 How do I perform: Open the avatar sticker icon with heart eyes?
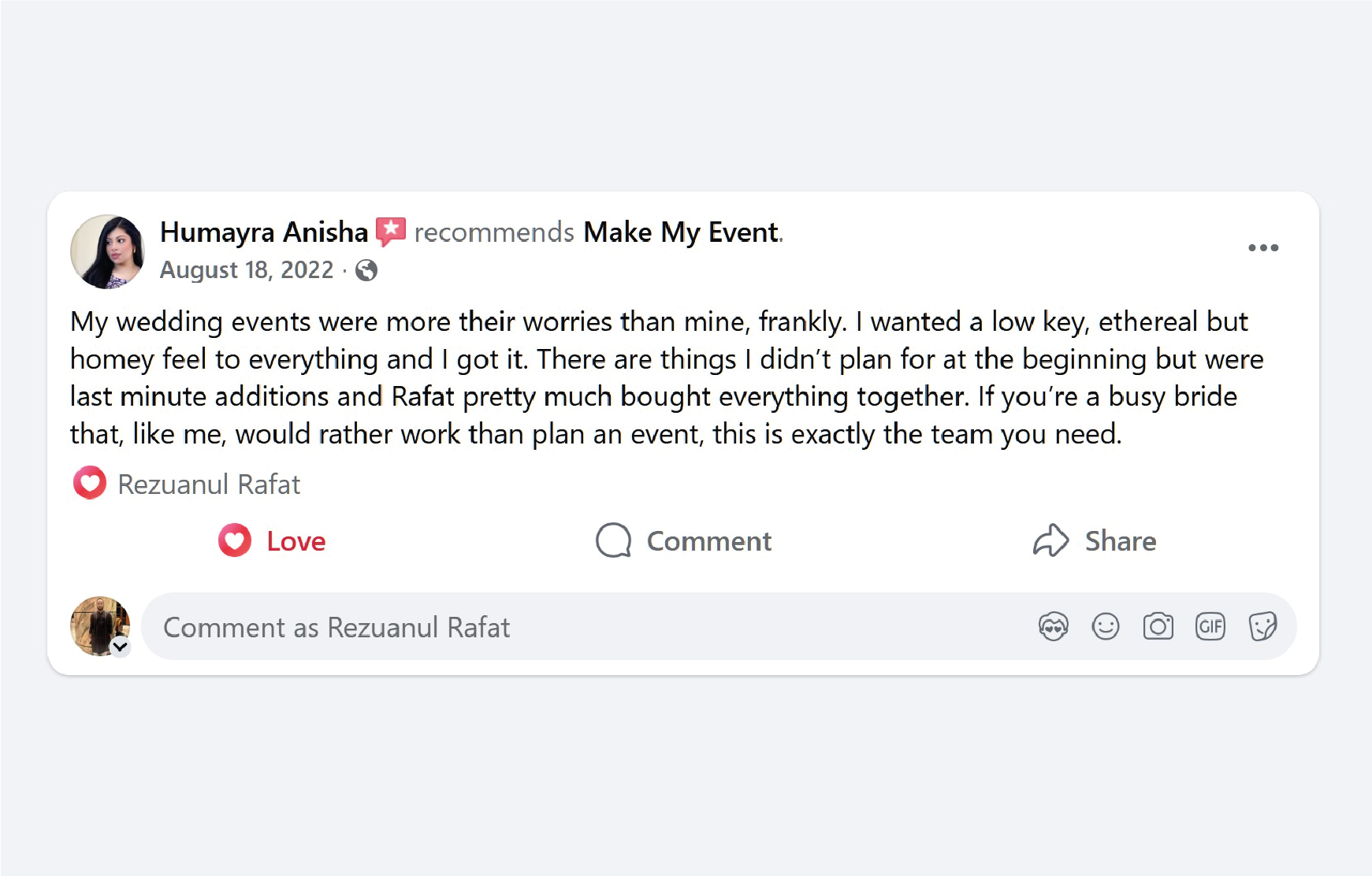click(1053, 626)
